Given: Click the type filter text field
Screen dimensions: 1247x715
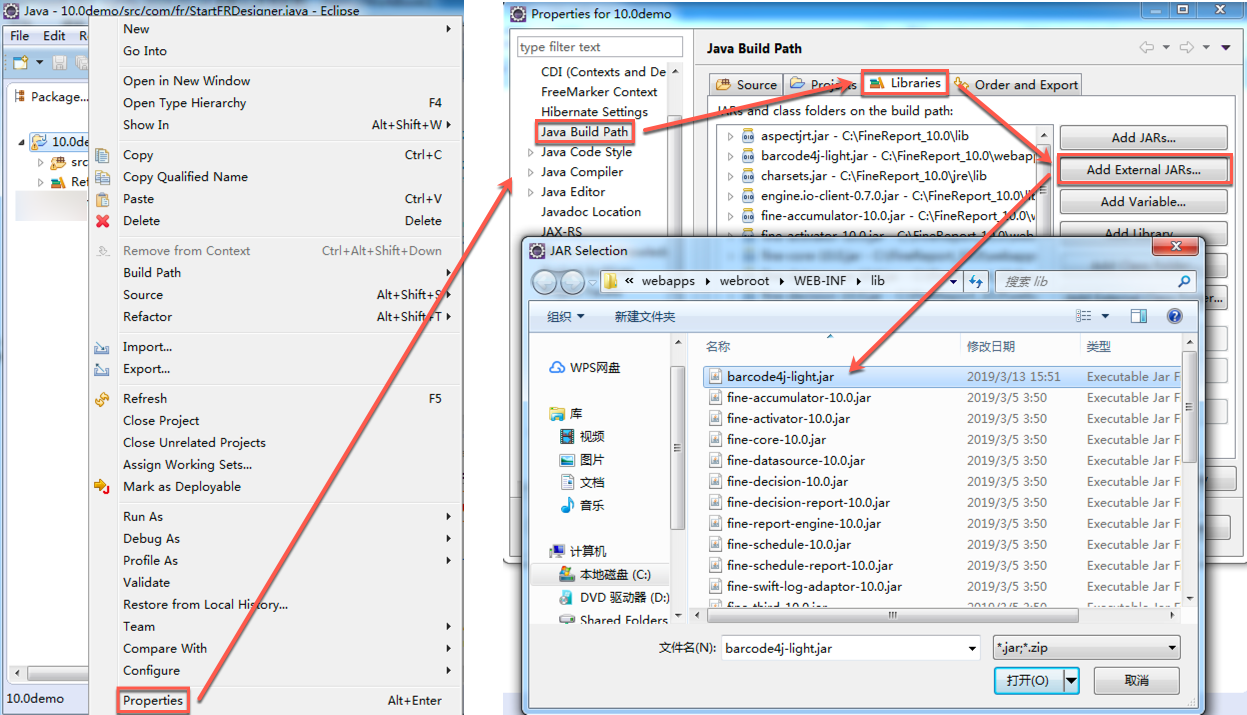Looking at the screenshot, I should point(600,47).
